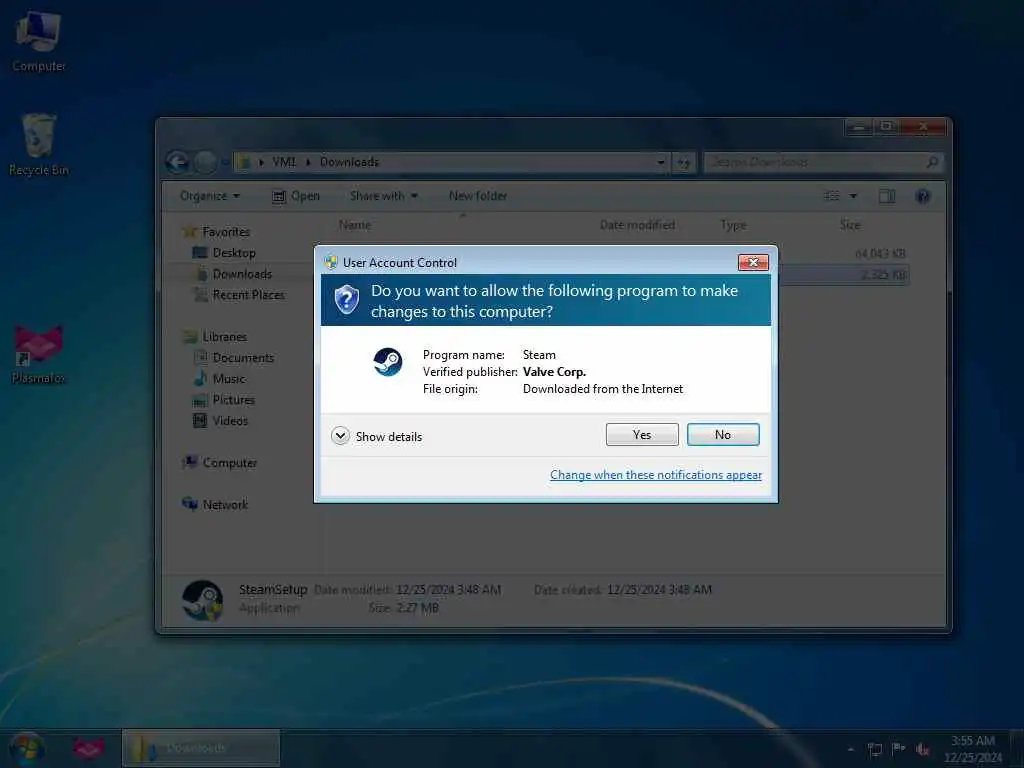This screenshot has height=768, width=1024.
Task: Select Libraries in navigation pane
Action: [x=225, y=337]
